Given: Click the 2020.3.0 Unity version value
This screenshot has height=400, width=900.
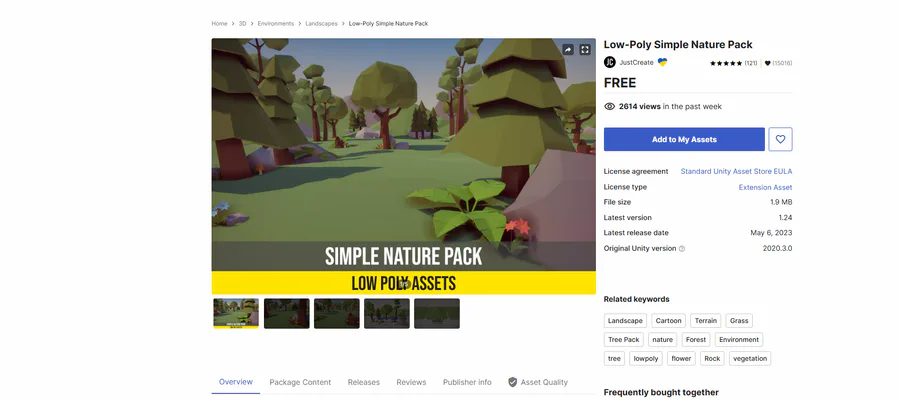Looking at the screenshot, I should coord(778,249).
